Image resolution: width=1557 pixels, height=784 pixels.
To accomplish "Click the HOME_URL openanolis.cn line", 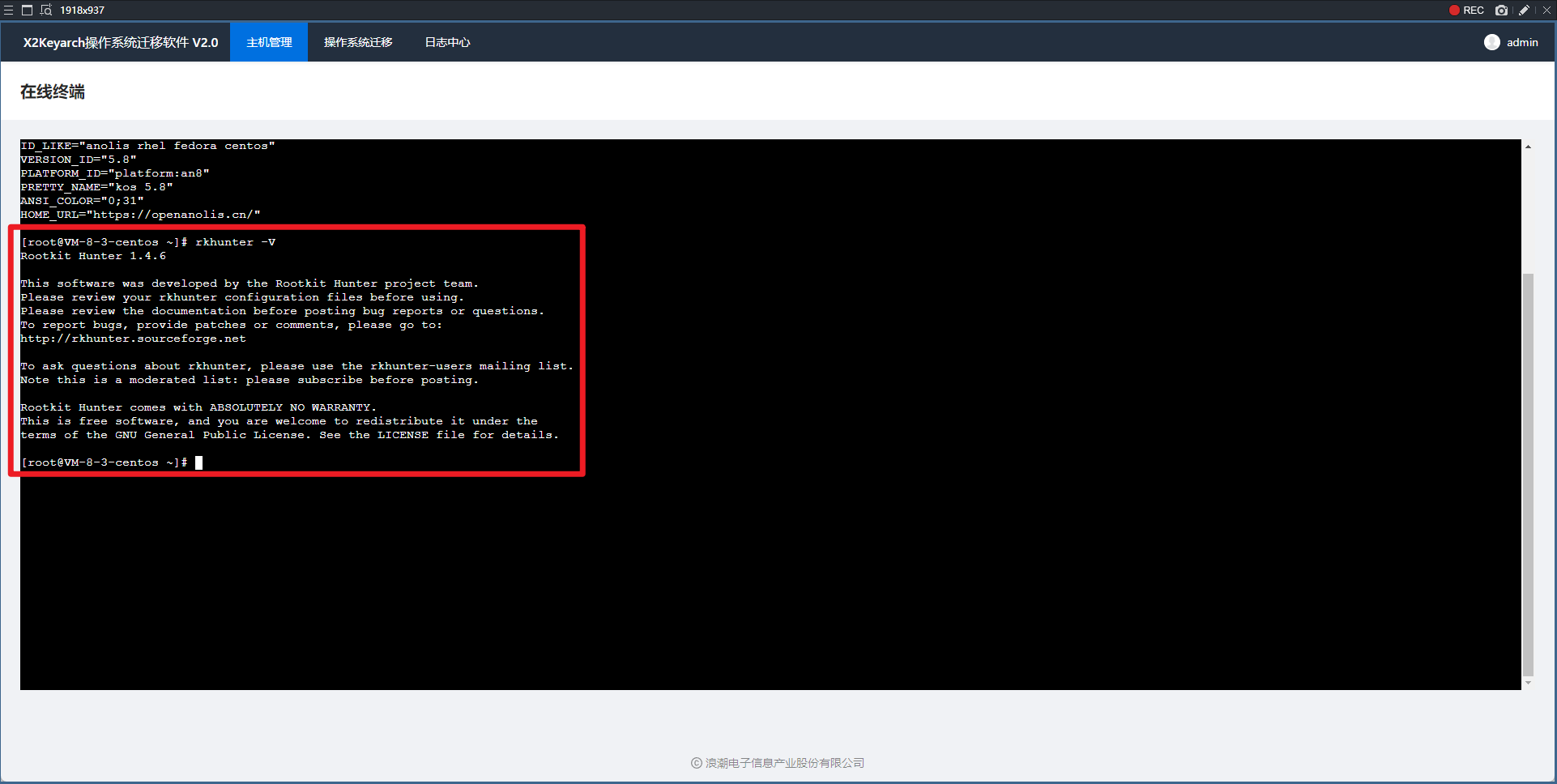I will (x=140, y=215).
